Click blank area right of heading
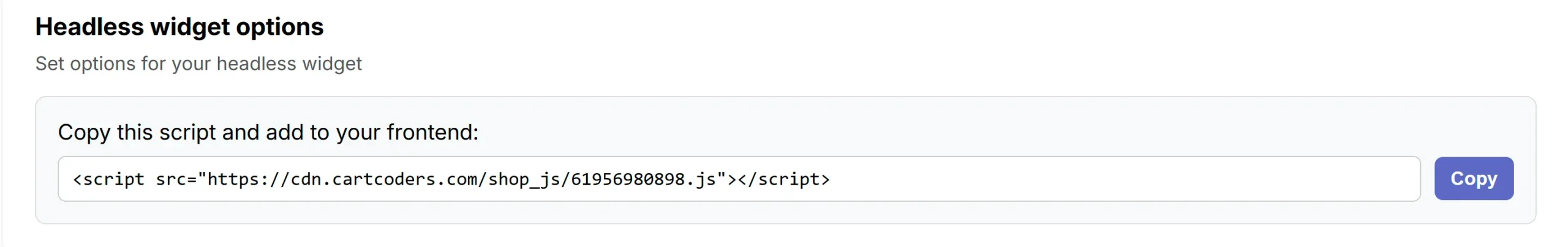1568x247 pixels. click(919, 27)
